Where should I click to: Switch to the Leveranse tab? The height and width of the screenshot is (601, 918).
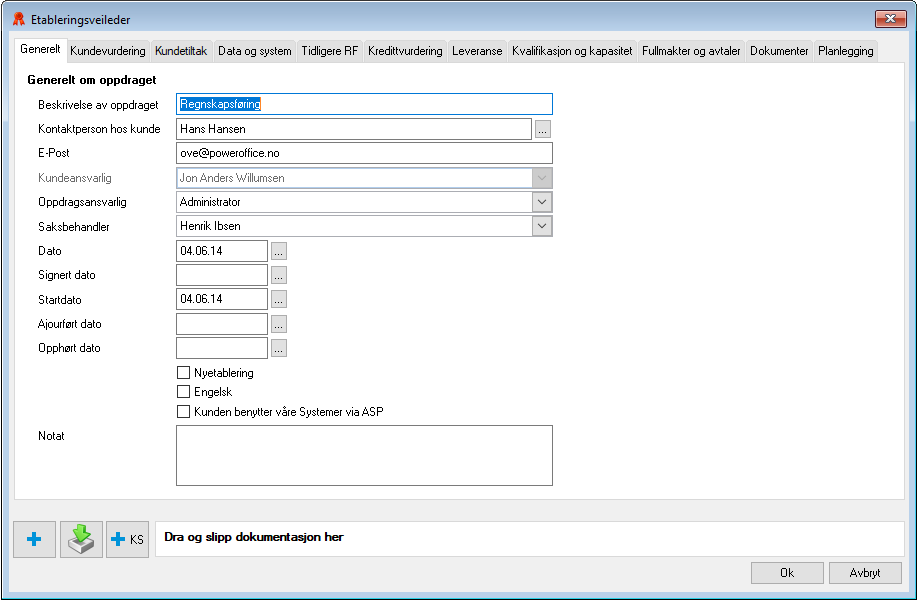coord(477,51)
